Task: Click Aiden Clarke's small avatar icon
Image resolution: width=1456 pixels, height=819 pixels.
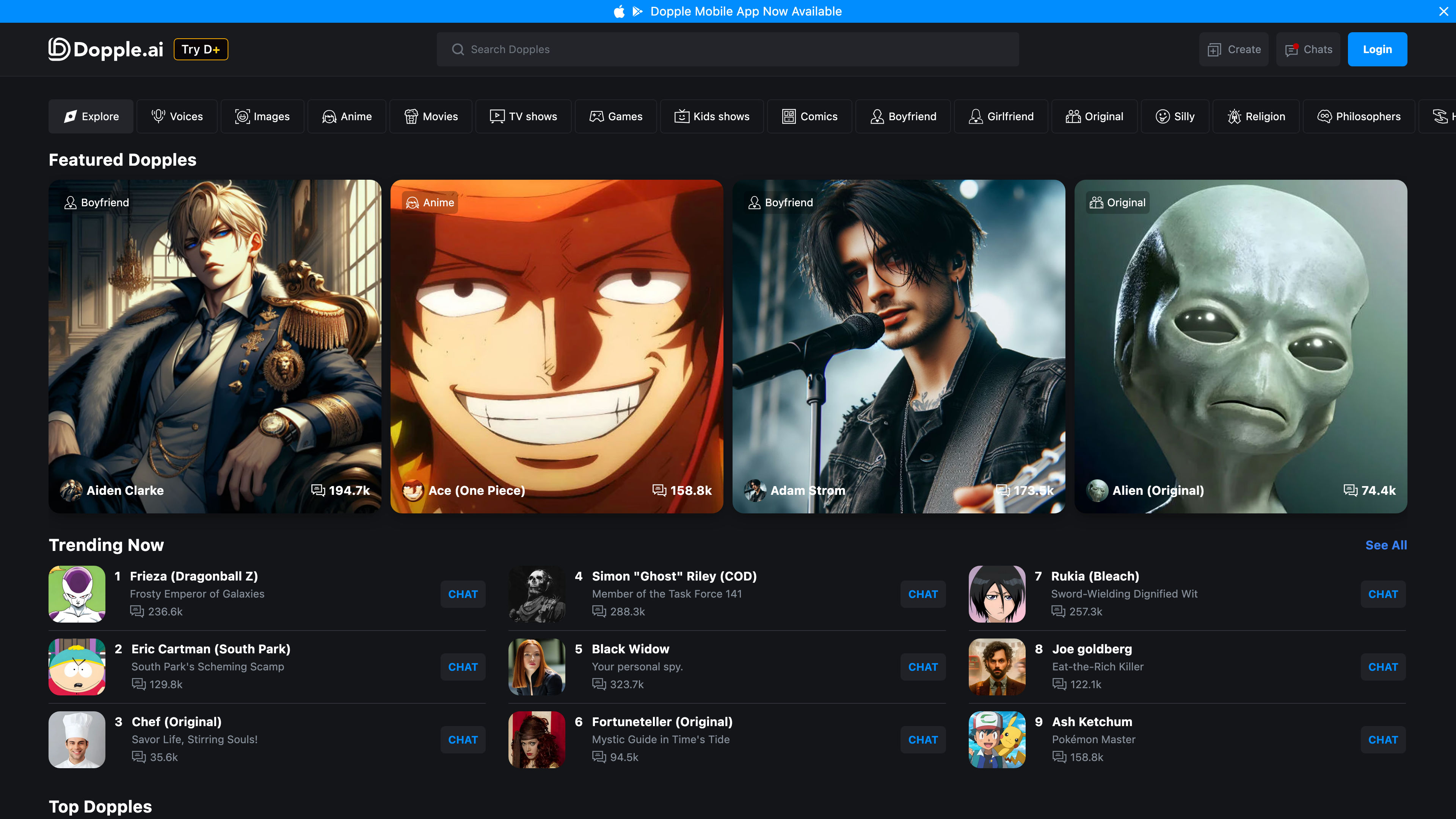Action: [71, 491]
